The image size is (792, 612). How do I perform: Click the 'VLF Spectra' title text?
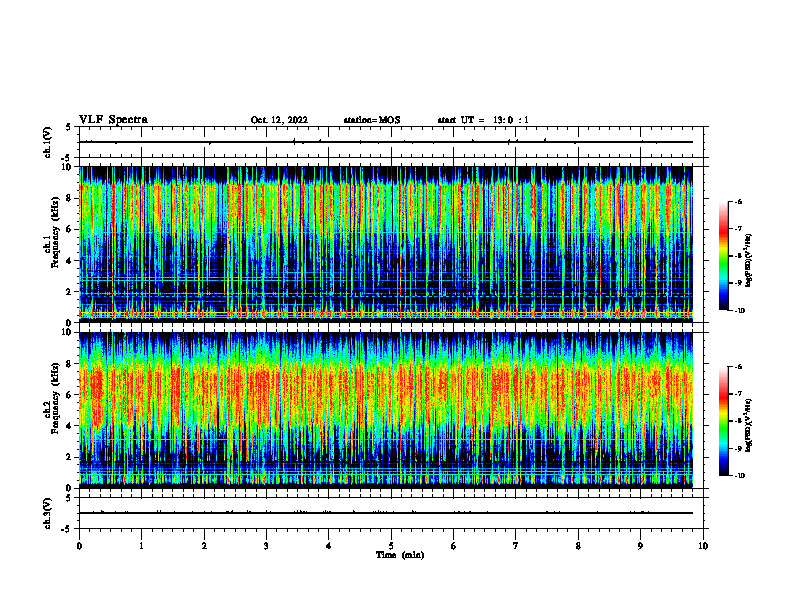point(113,120)
